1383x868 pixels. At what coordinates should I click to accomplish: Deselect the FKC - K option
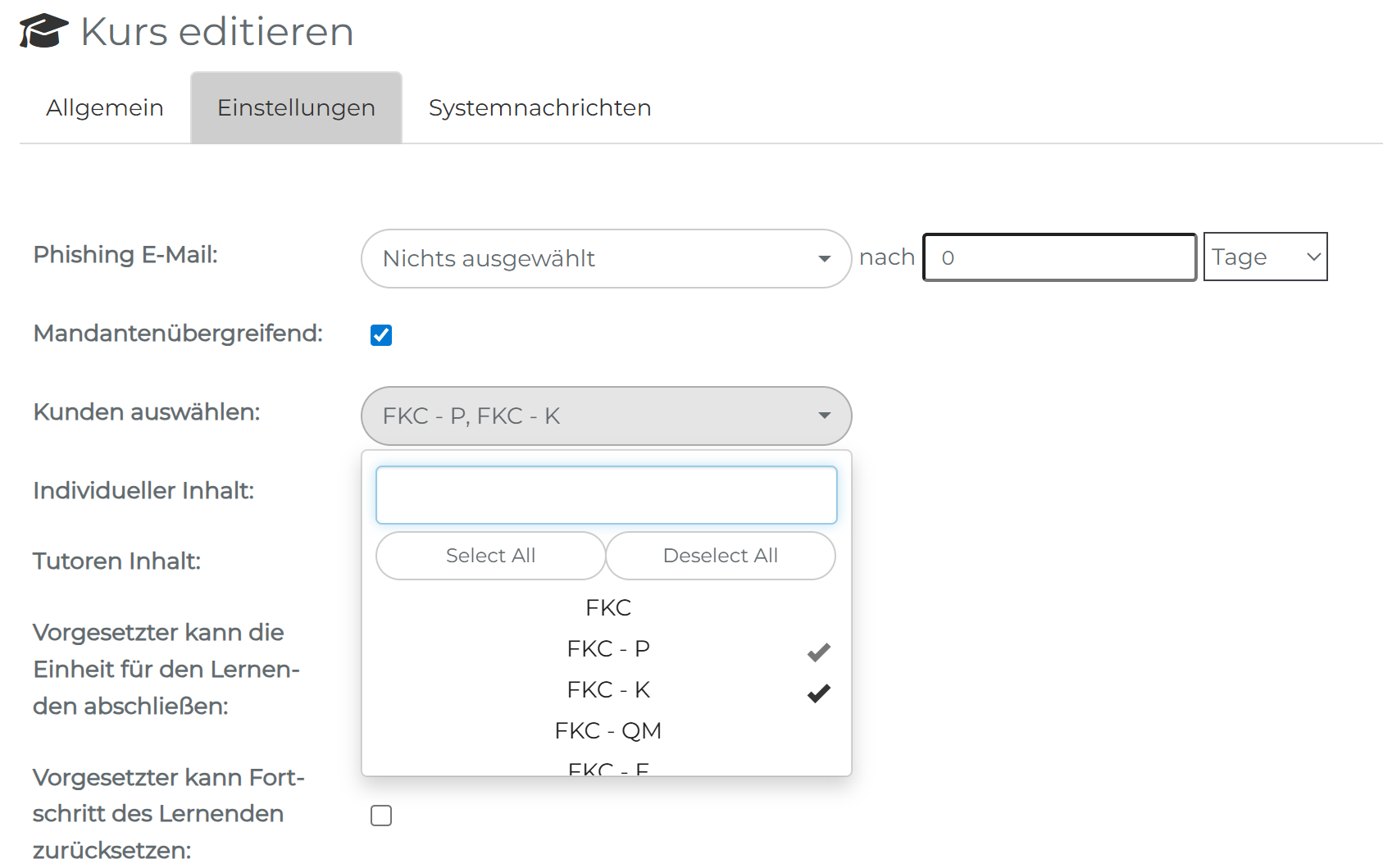tap(607, 690)
